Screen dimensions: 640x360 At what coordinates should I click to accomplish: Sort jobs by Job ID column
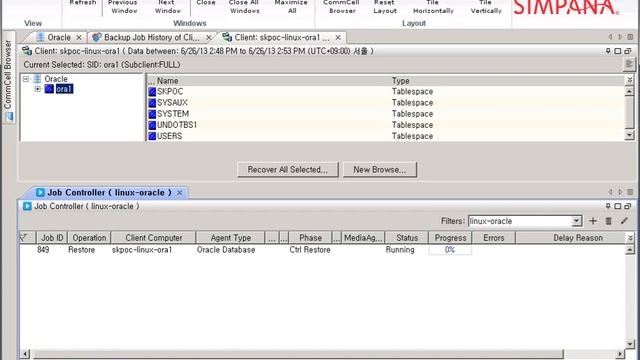(52, 238)
